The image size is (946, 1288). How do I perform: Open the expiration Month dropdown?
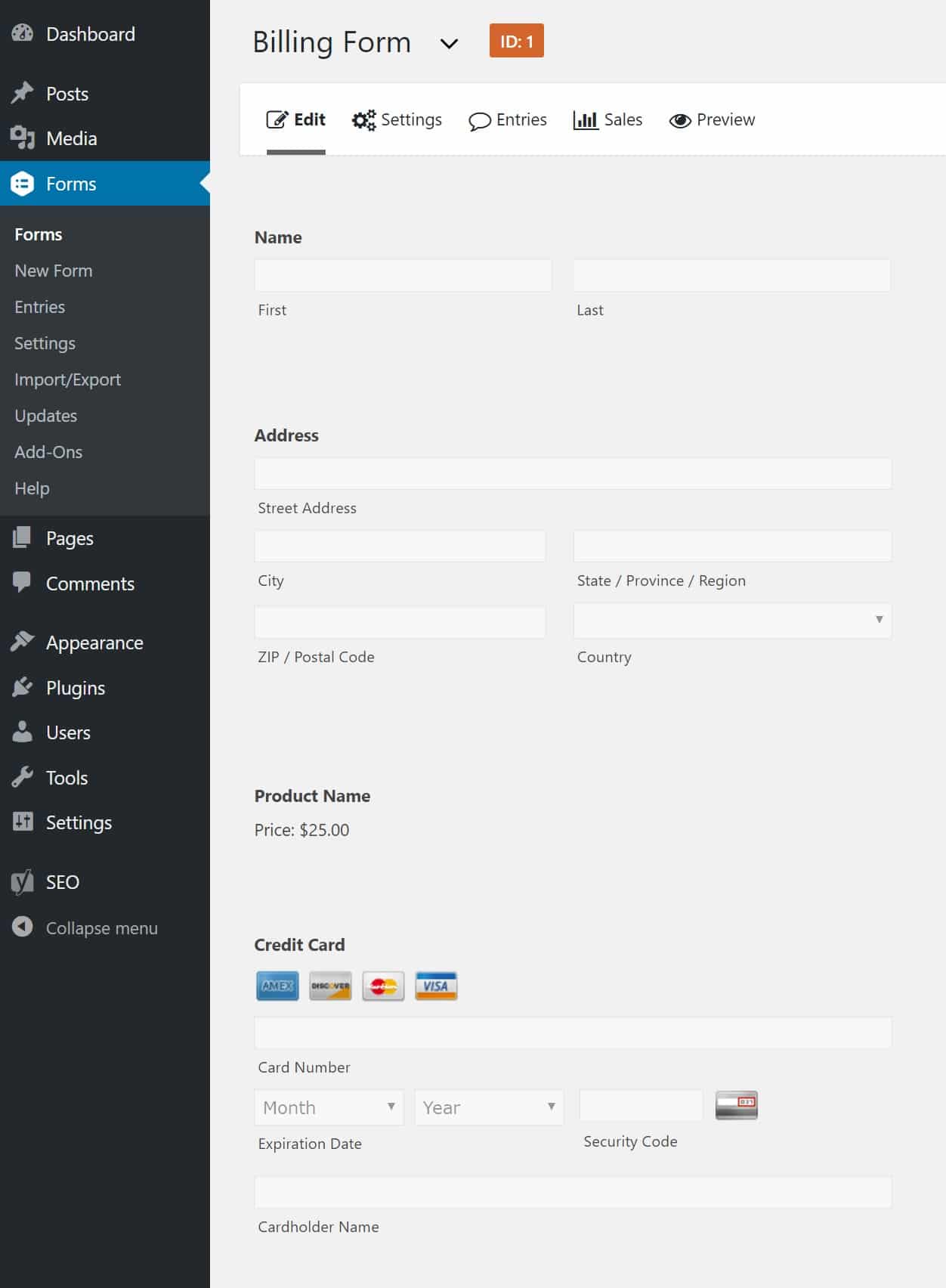pos(329,1107)
